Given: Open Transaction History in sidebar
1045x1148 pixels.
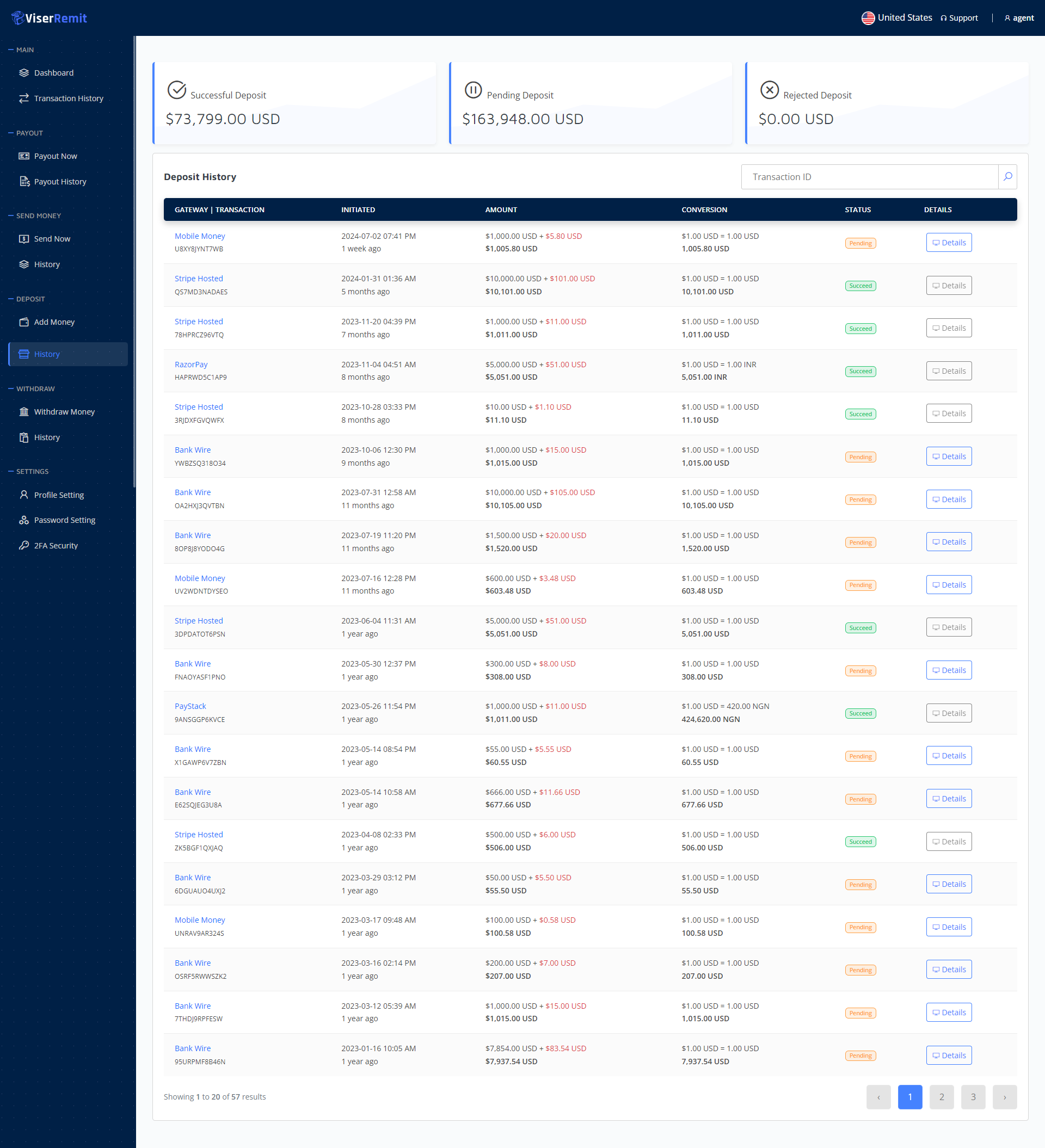Looking at the screenshot, I should [69, 98].
